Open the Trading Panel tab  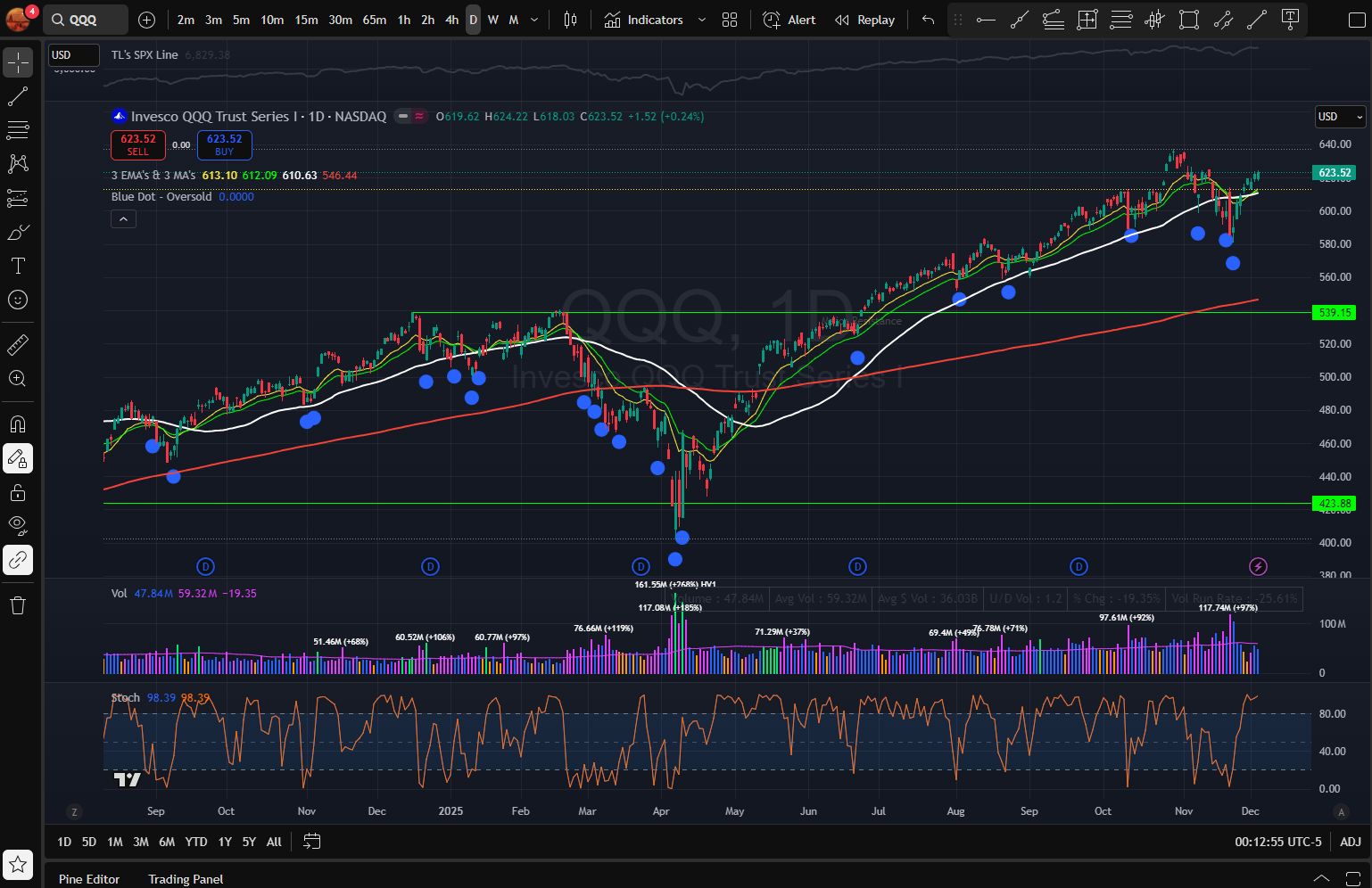(186, 879)
